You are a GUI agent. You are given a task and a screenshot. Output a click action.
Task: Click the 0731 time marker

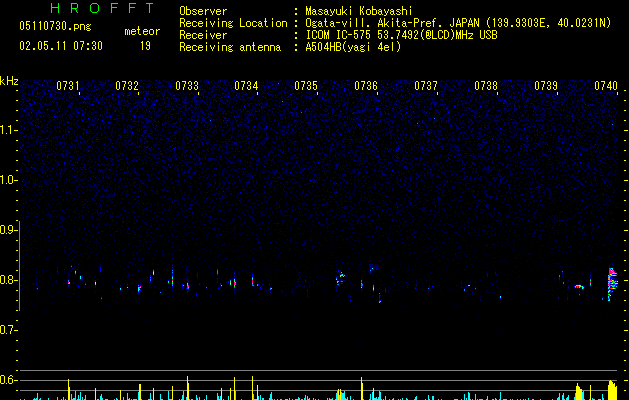click(67, 86)
